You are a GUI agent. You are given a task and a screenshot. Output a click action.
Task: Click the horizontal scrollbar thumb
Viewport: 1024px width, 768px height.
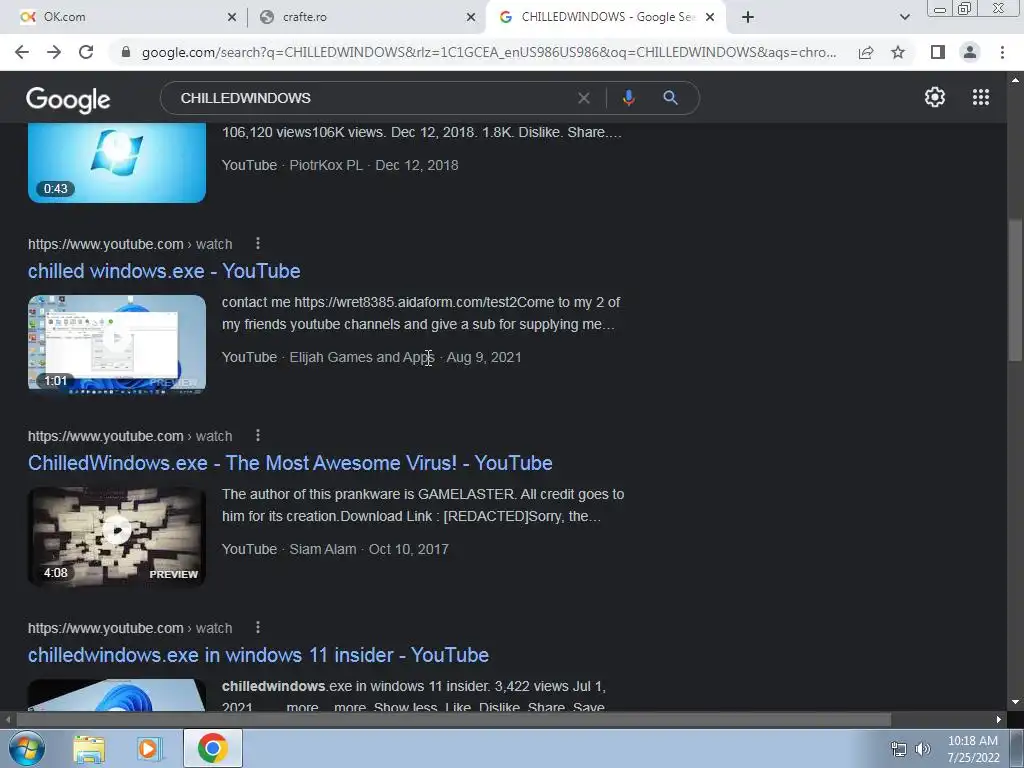454,720
